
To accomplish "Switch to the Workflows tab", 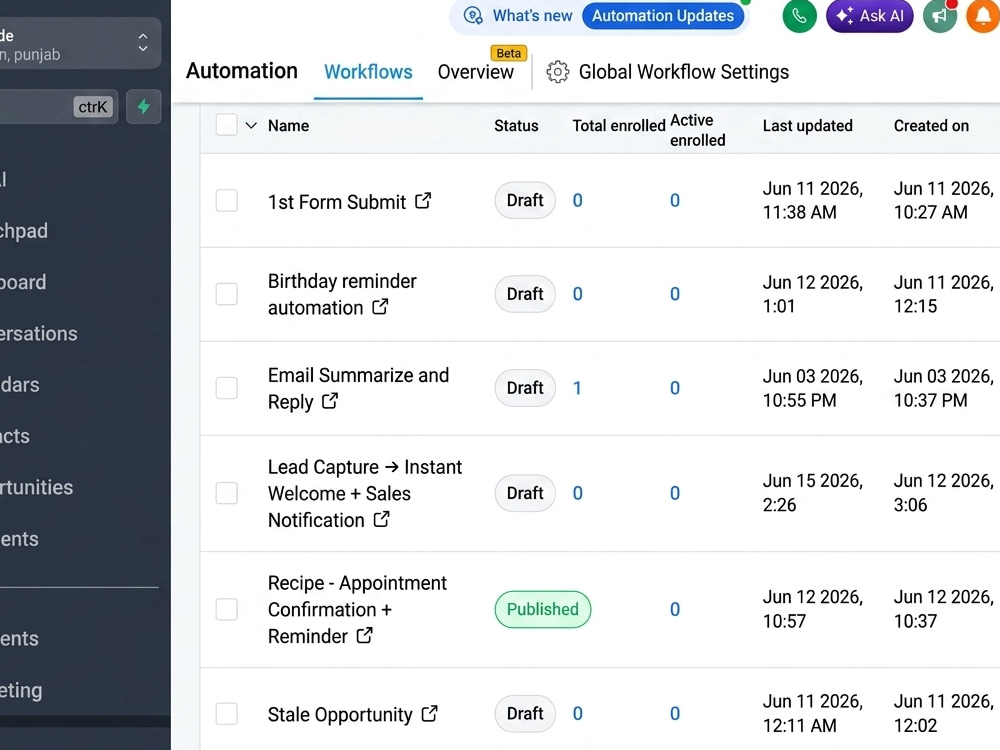I will (368, 72).
